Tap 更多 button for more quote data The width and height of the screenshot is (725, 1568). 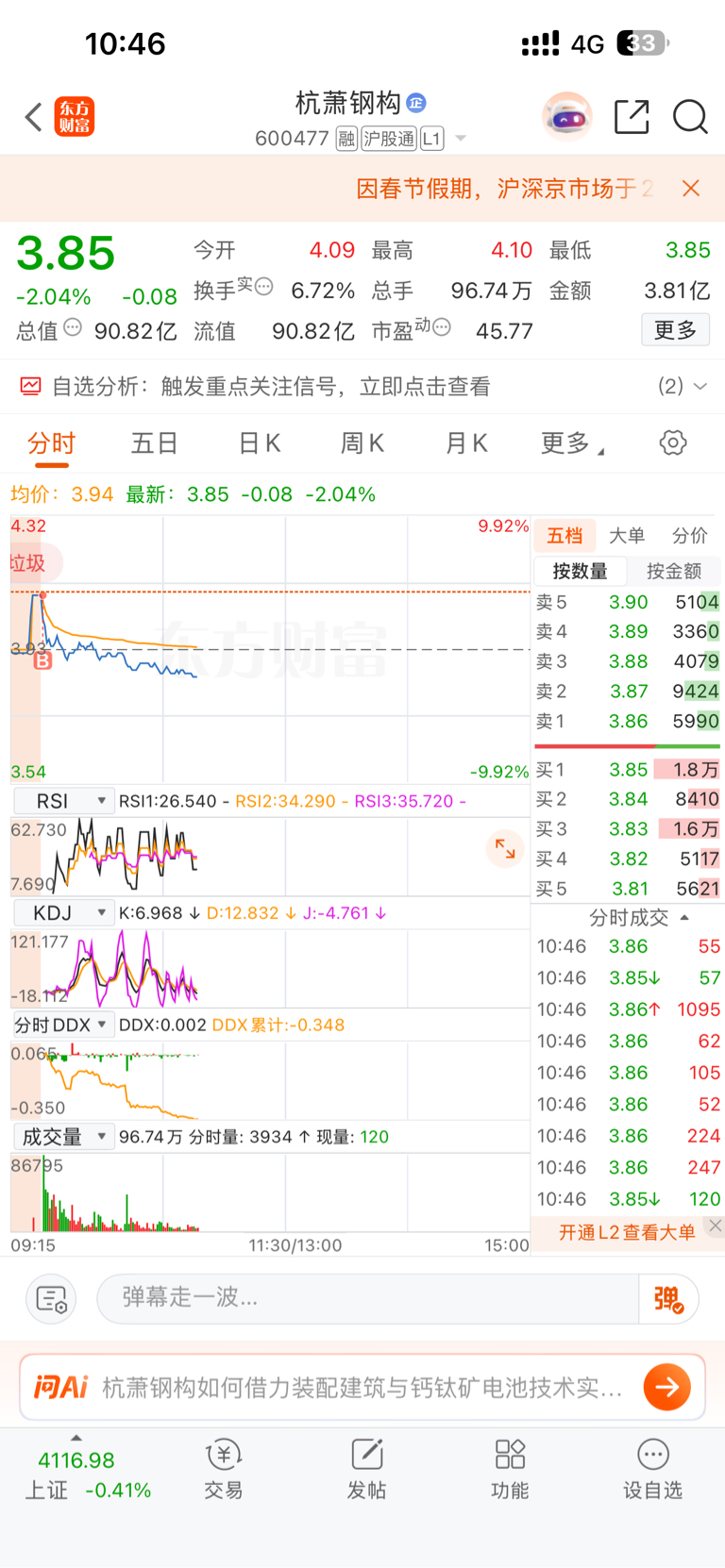tap(675, 329)
